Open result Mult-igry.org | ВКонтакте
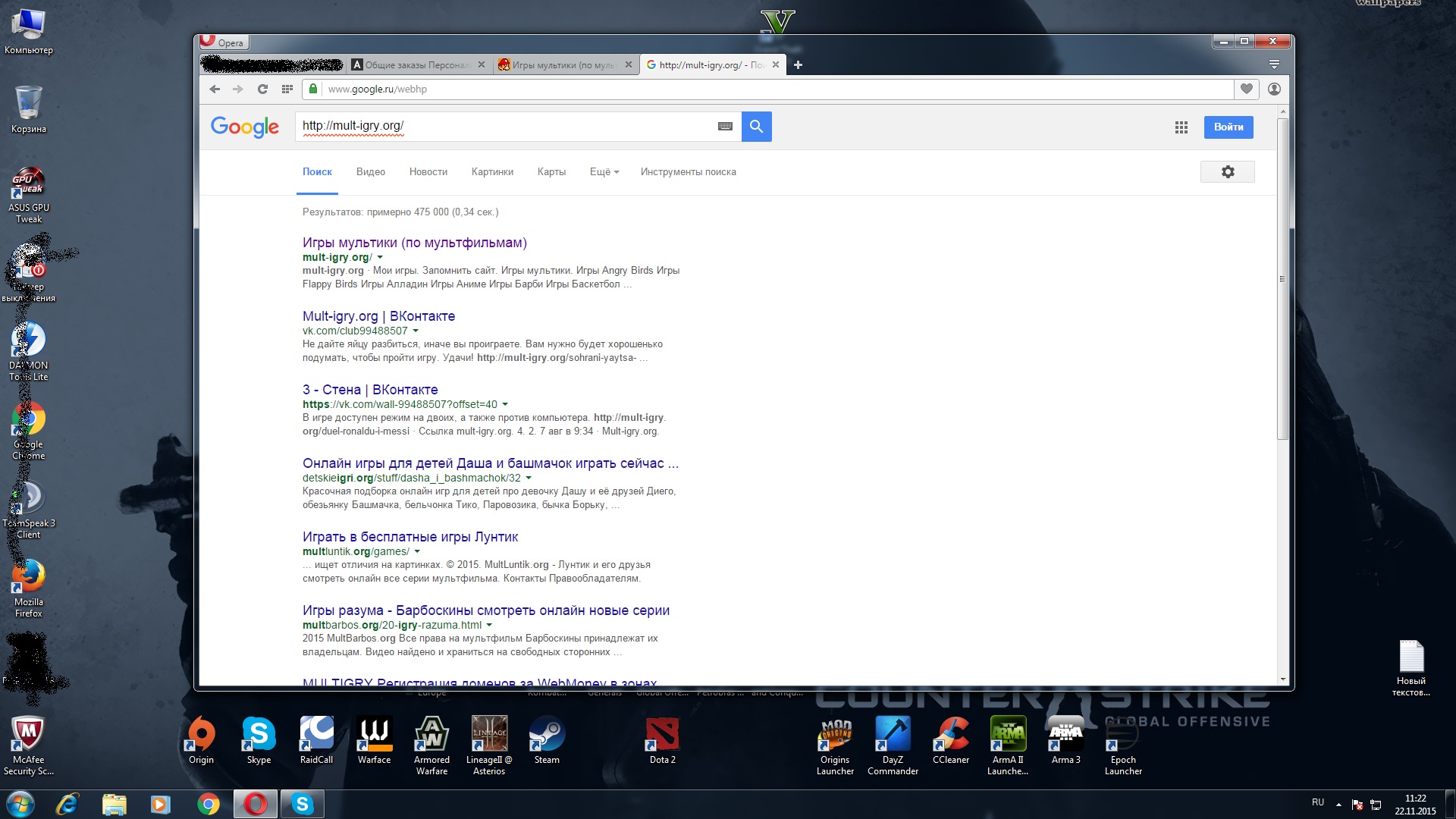The width and height of the screenshot is (1456, 819). [378, 316]
